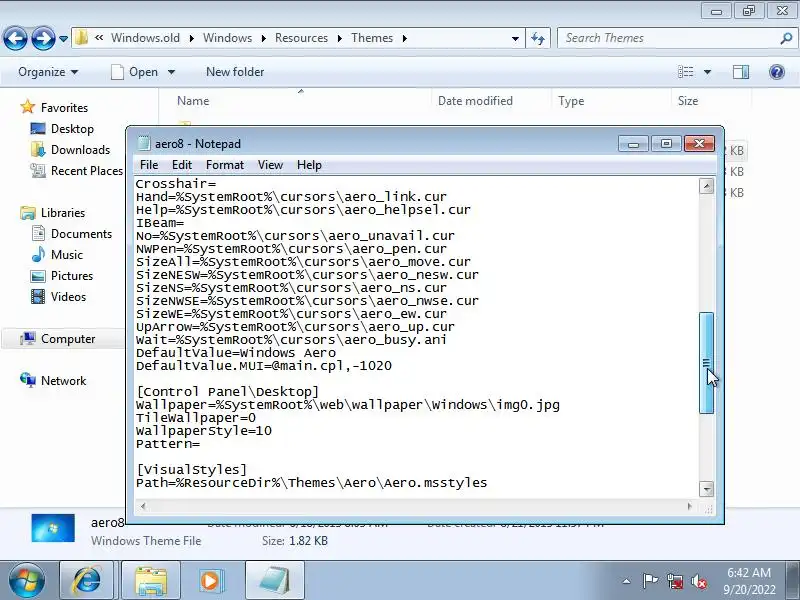This screenshot has height=600, width=800.
Task: Open Notepad Edit menu
Action: [x=182, y=165]
